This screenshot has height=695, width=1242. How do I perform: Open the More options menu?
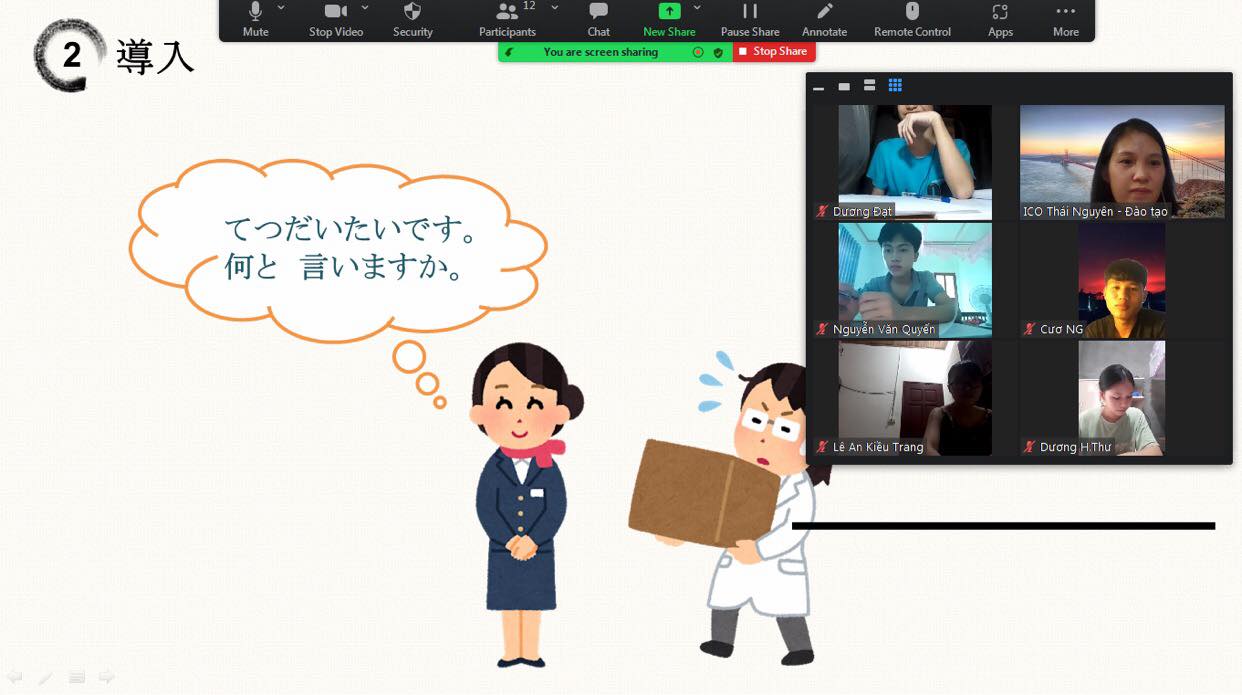pyautogui.click(x=1065, y=19)
